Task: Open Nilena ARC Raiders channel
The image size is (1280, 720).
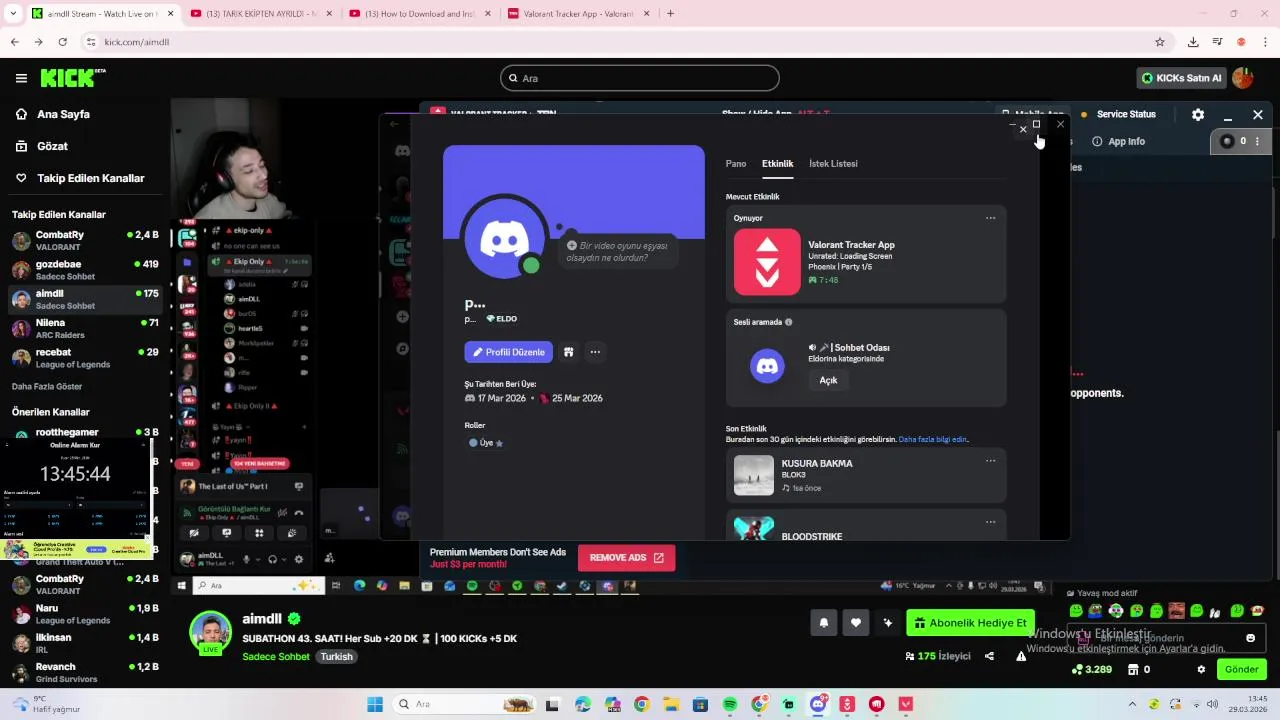Action: pyautogui.click(x=85, y=328)
